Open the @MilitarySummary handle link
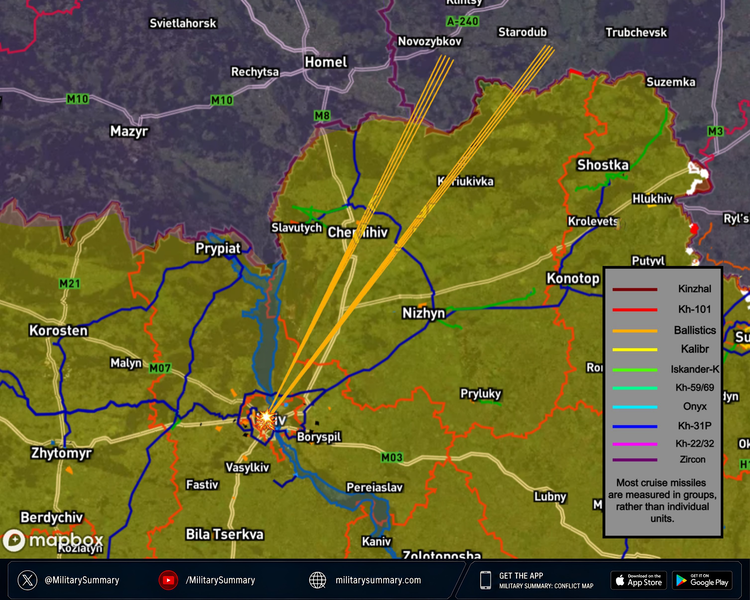Screen dimensions: 750x600 click(82, 580)
